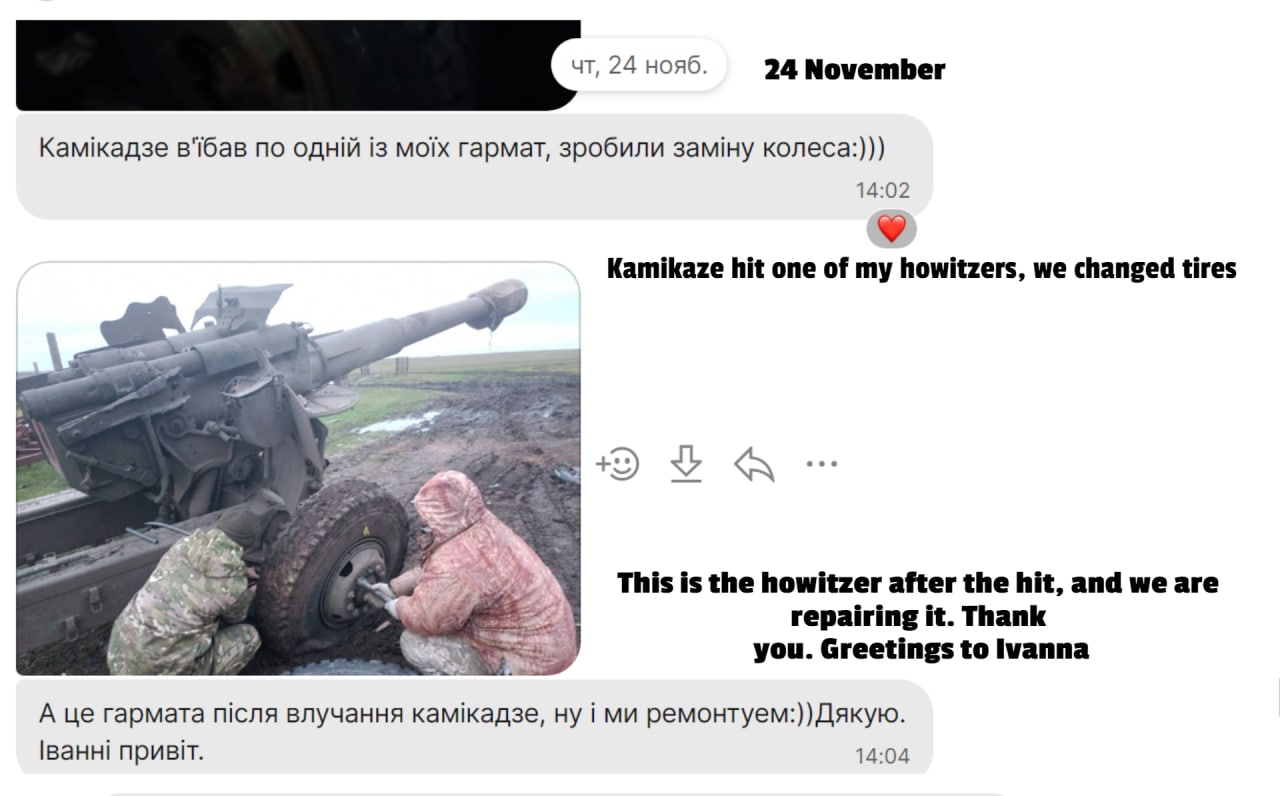The height and width of the screenshot is (796, 1280).
Task: Click the Kamikaze hit translation text
Action: click(x=922, y=269)
